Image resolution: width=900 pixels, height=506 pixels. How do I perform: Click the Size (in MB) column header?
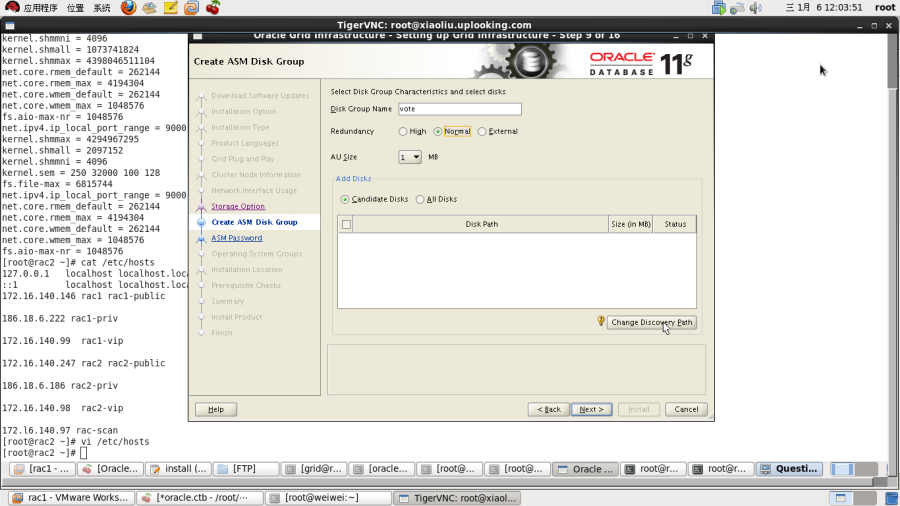click(630, 224)
